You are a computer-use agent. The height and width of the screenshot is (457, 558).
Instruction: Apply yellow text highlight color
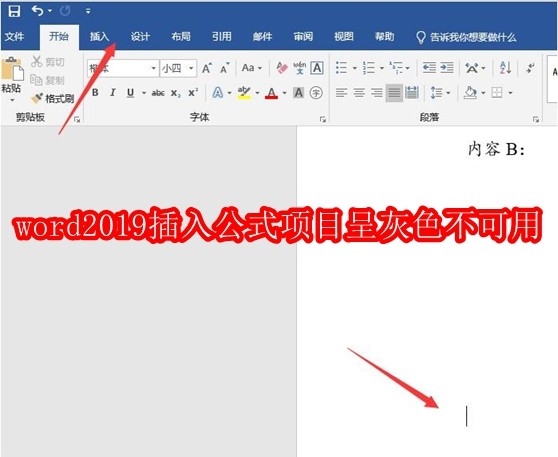click(244, 93)
